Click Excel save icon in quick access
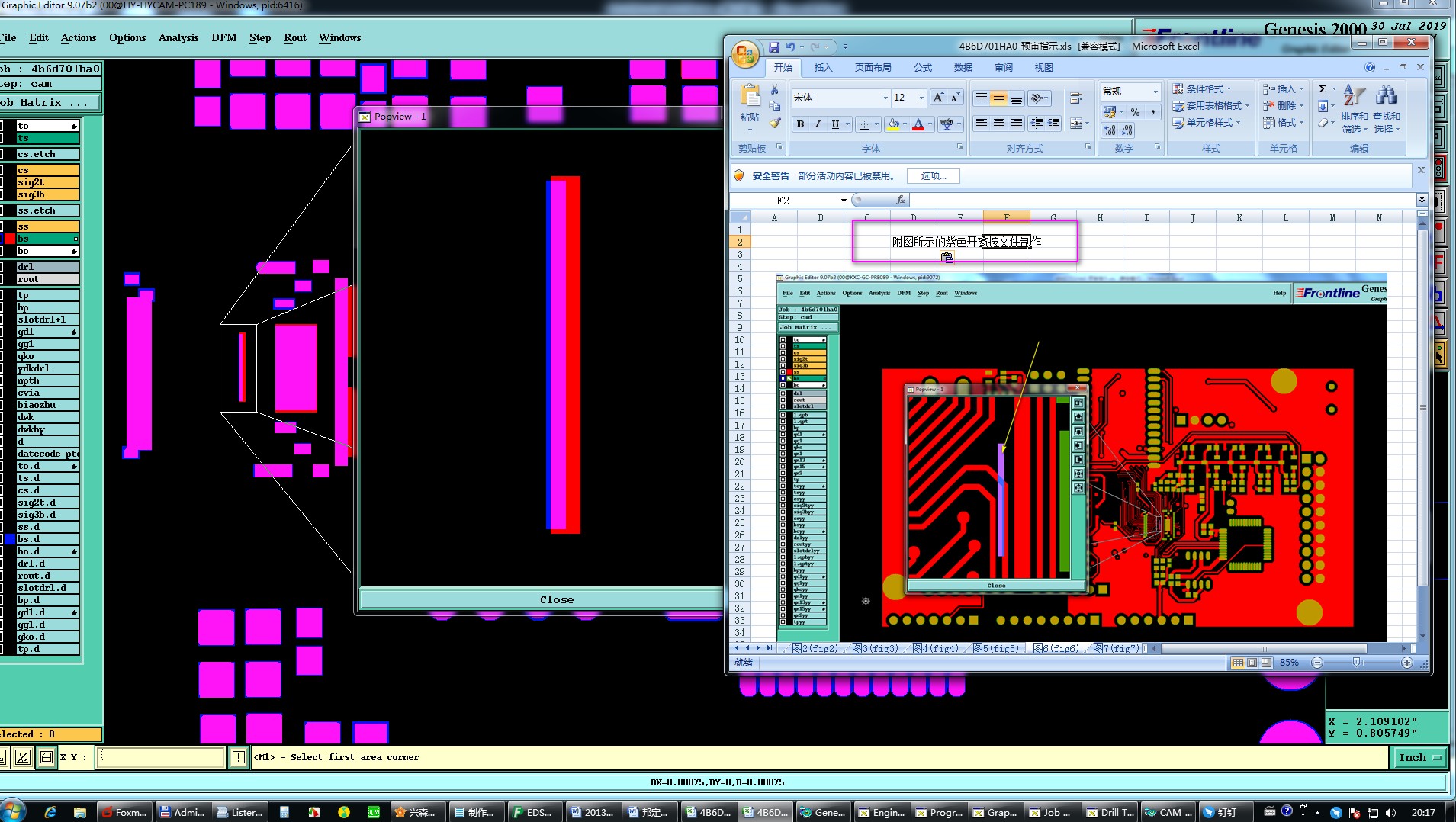Image resolution: width=1456 pixels, height=822 pixels. pos(774,47)
